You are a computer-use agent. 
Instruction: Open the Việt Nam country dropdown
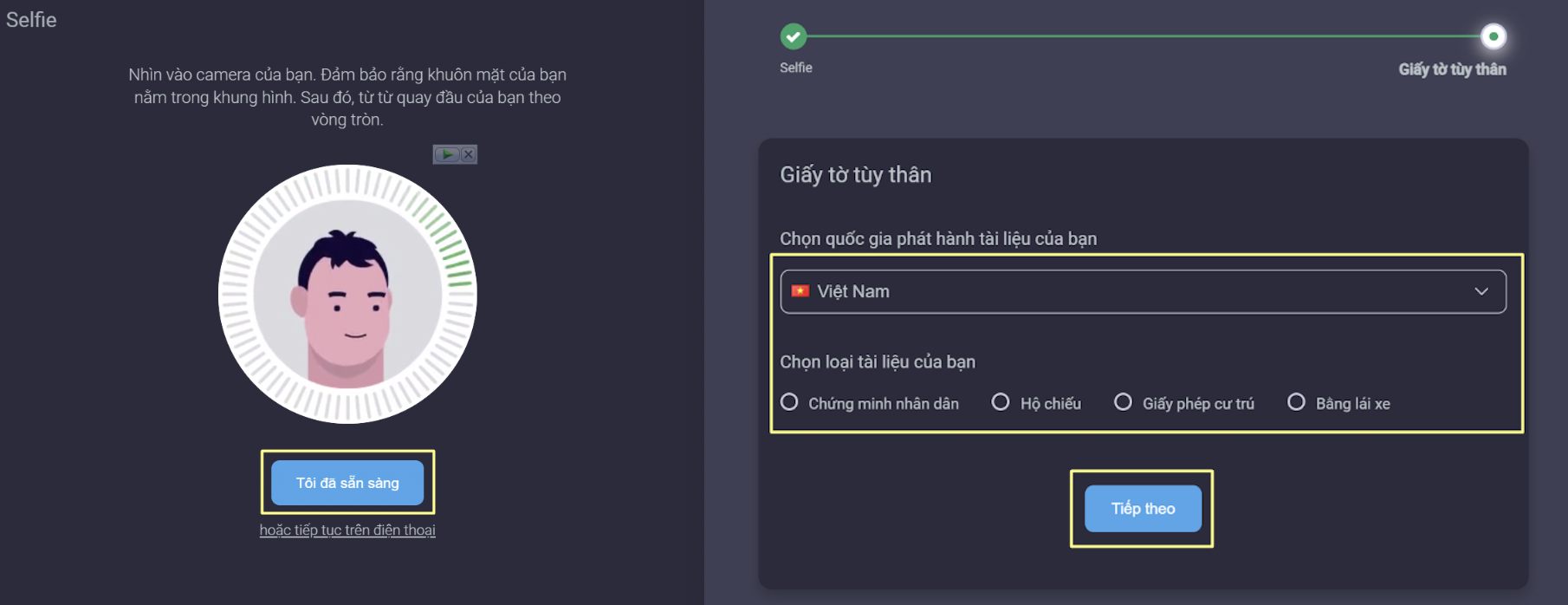point(1143,291)
